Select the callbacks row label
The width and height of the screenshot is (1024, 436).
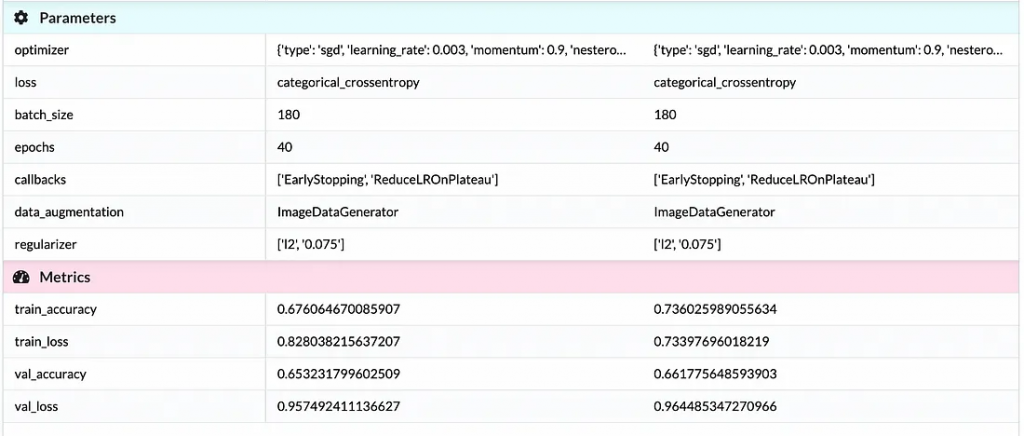point(40,179)
